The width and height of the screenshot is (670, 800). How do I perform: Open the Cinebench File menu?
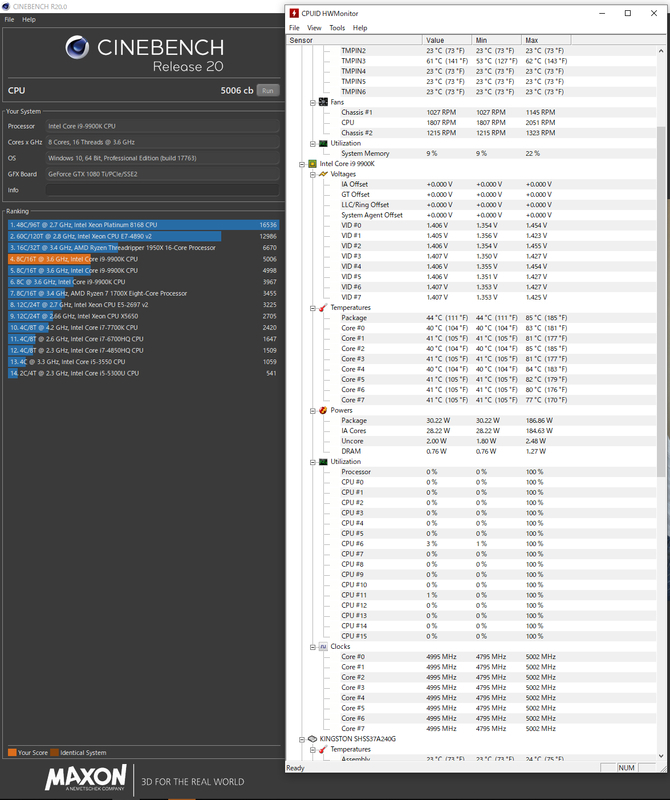pyautogui.click(x=9, y=19)
